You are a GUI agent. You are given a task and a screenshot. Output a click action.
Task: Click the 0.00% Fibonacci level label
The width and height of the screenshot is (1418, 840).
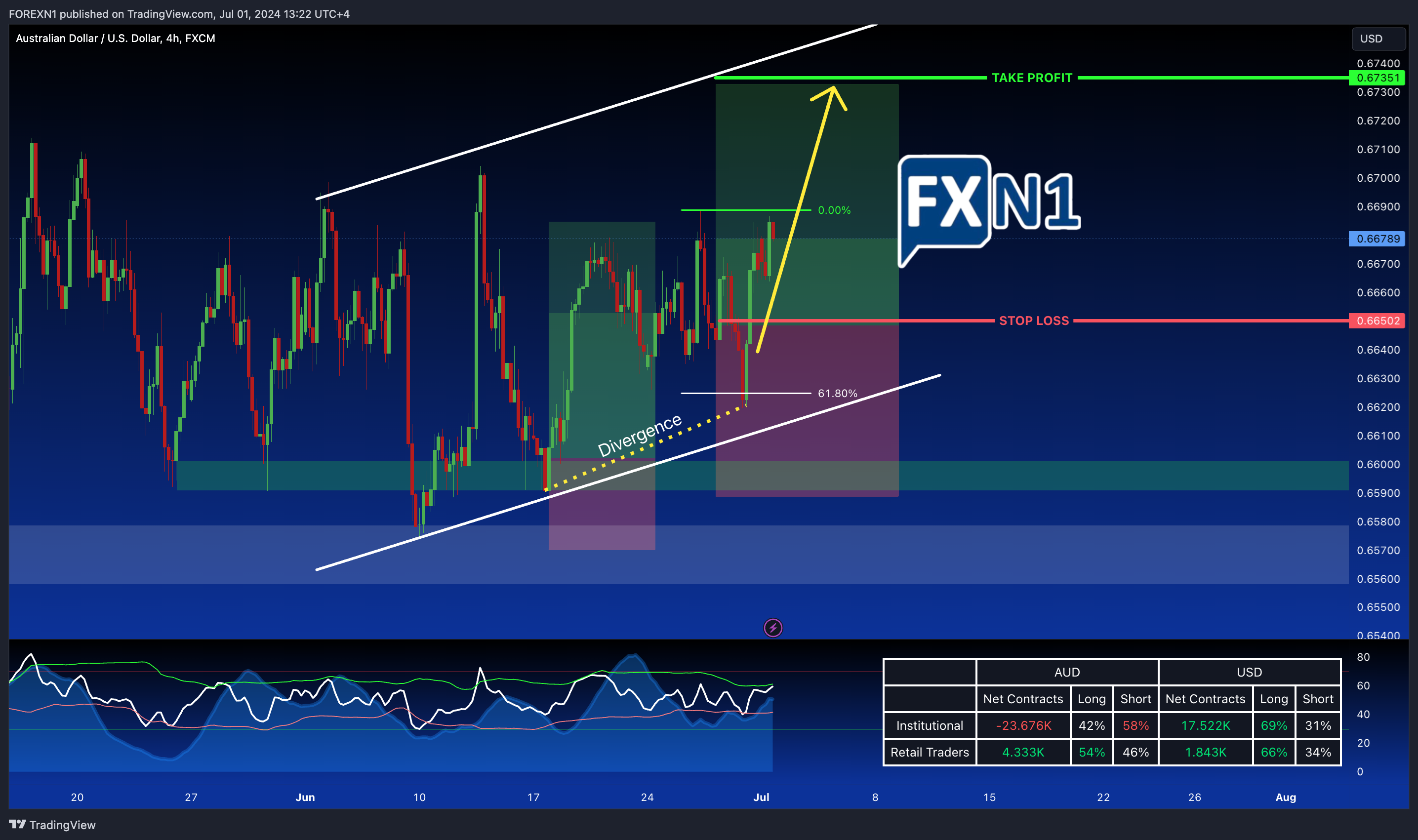coord(834,210)
